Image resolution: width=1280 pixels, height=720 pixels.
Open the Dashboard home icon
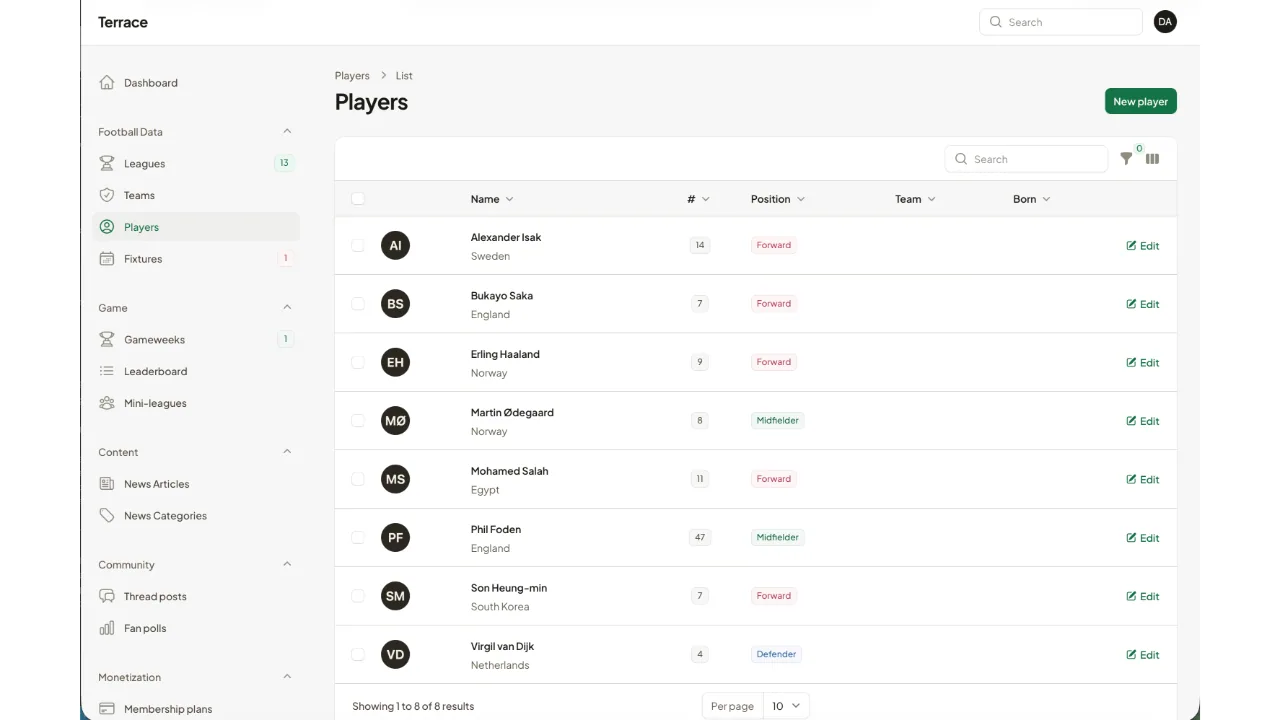107,83
